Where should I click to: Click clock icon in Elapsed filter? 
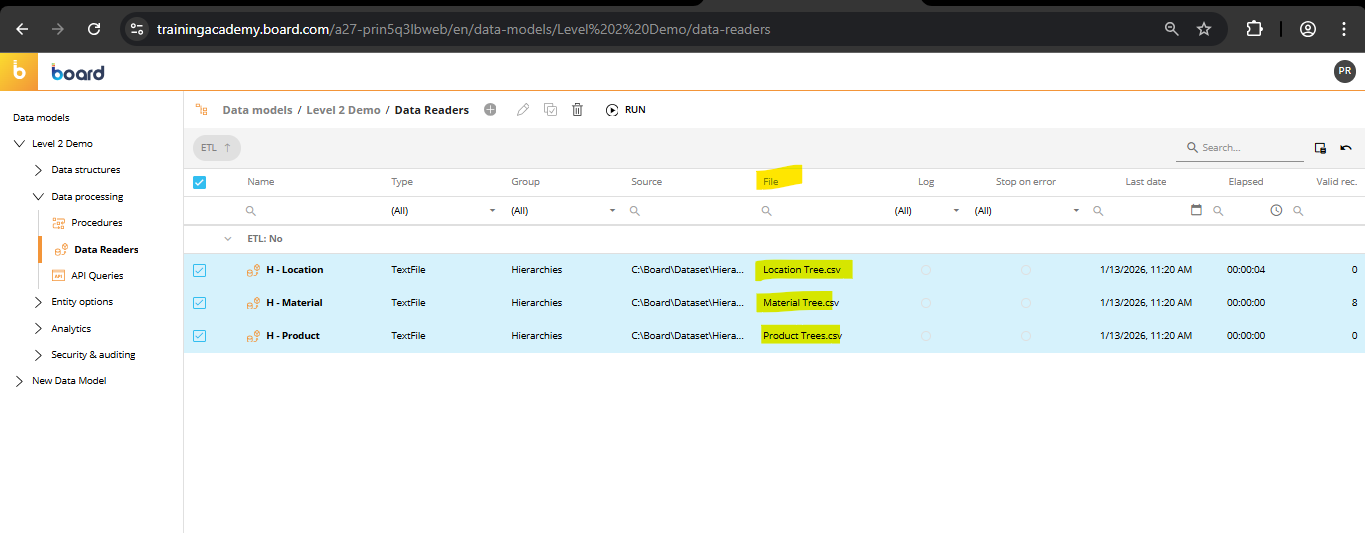(1276, 210)
